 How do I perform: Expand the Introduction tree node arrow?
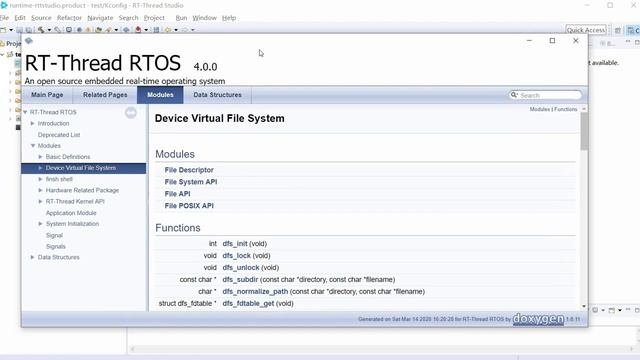(x=32, y=123)
